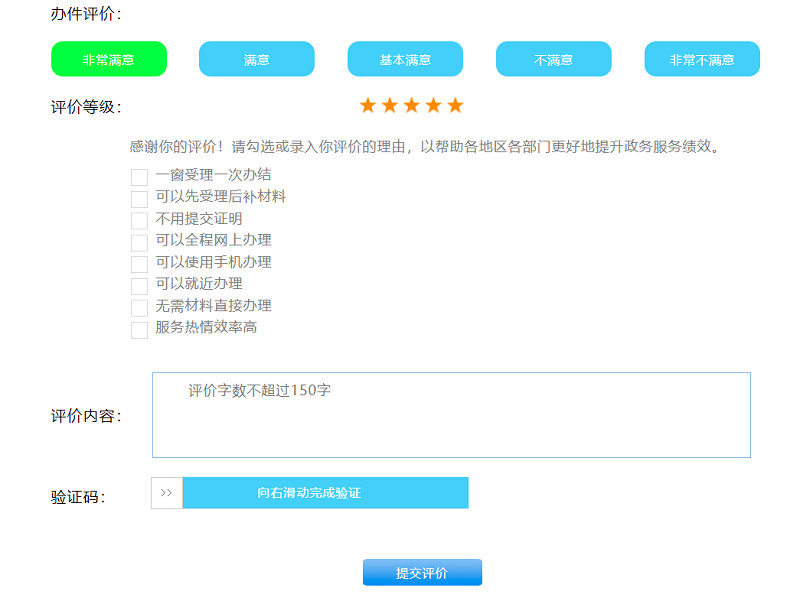Check the 不用提交证明 option
The image size is (800, 604).
pos(139,220)
